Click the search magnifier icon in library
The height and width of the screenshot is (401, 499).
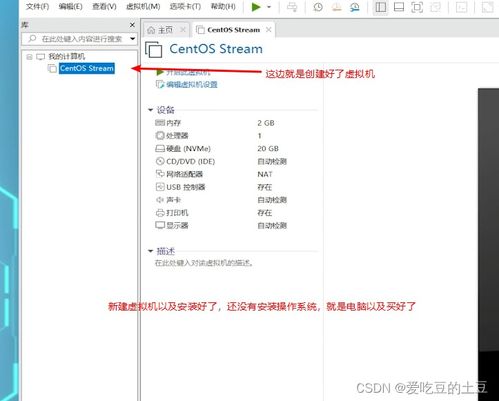point(32,39)
